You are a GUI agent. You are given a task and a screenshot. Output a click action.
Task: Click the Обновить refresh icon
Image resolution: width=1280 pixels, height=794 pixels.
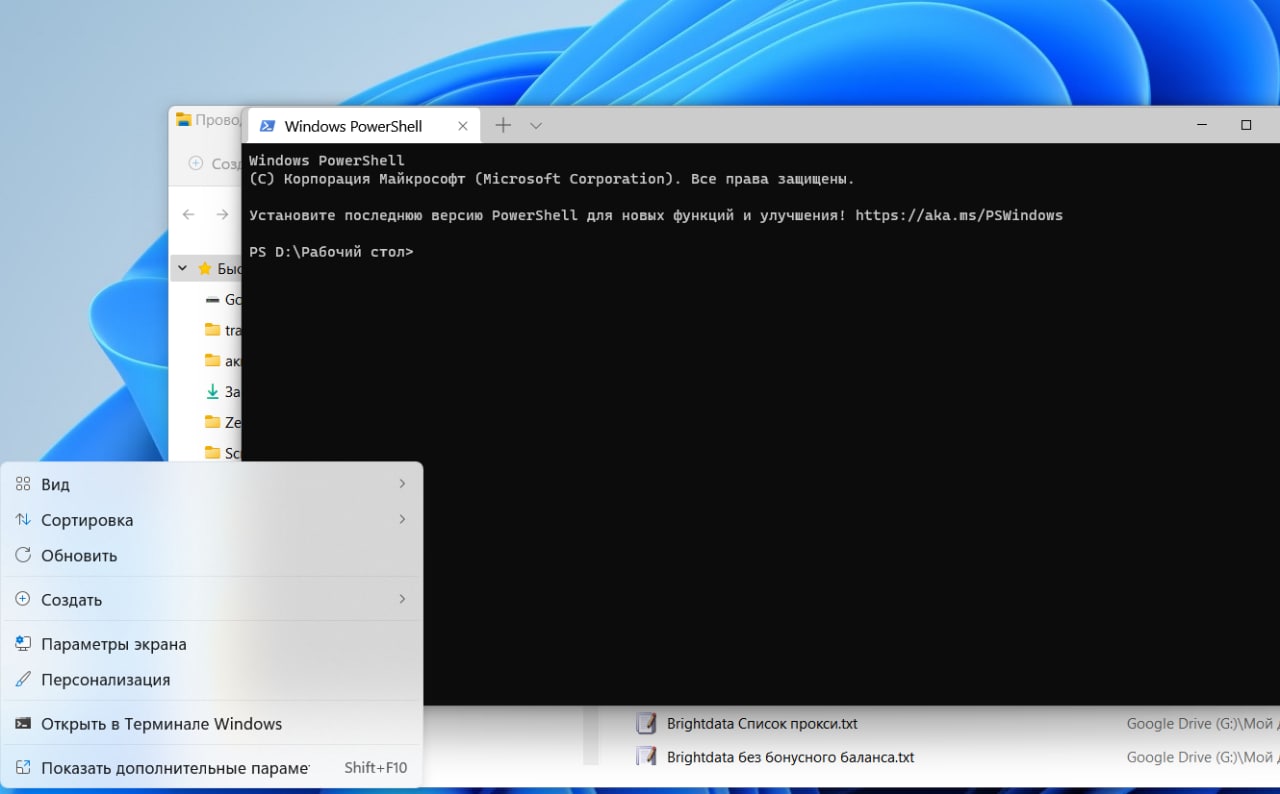tap(23, 555)
